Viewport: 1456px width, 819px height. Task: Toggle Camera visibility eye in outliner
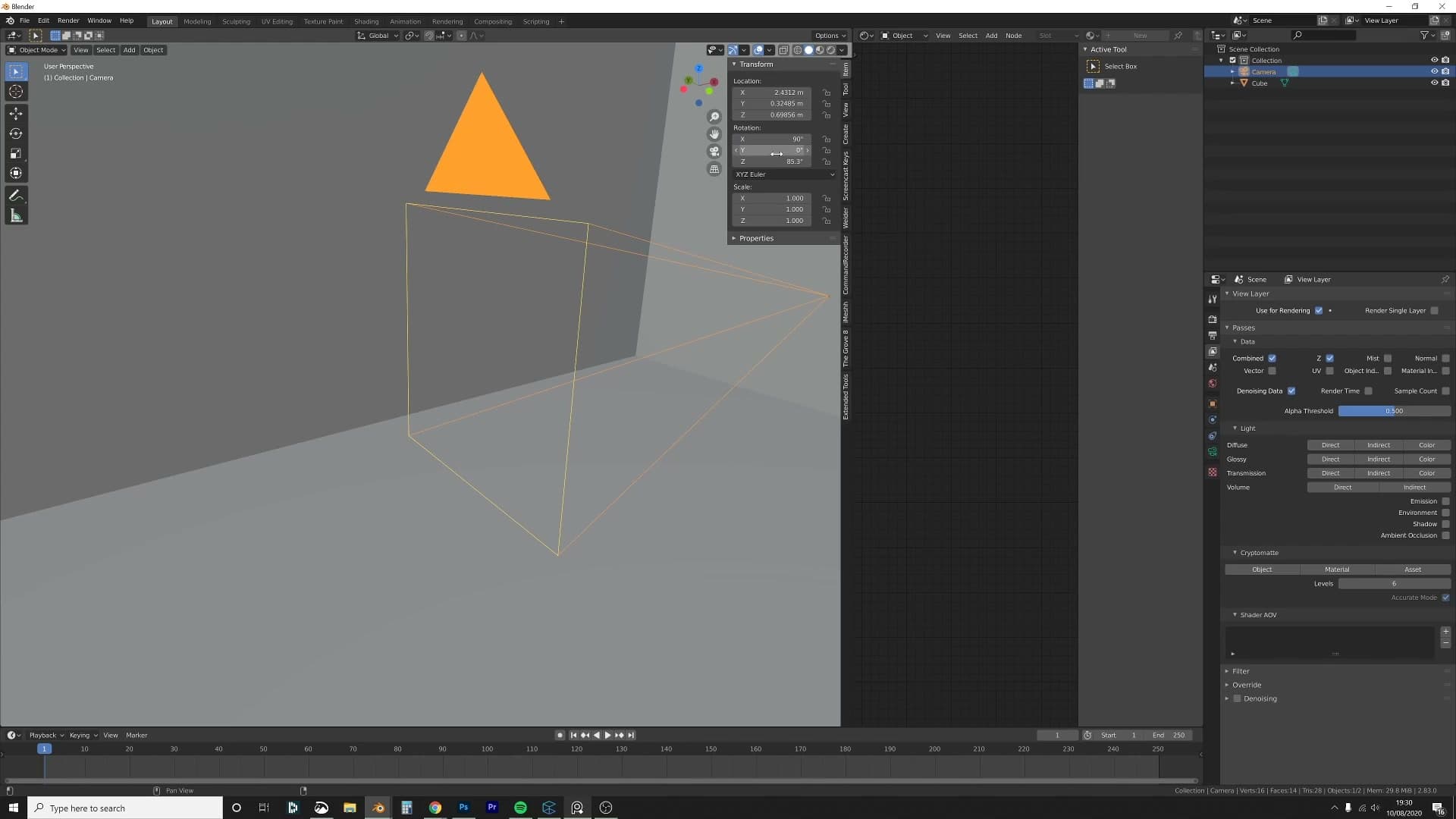[1434, 72]
